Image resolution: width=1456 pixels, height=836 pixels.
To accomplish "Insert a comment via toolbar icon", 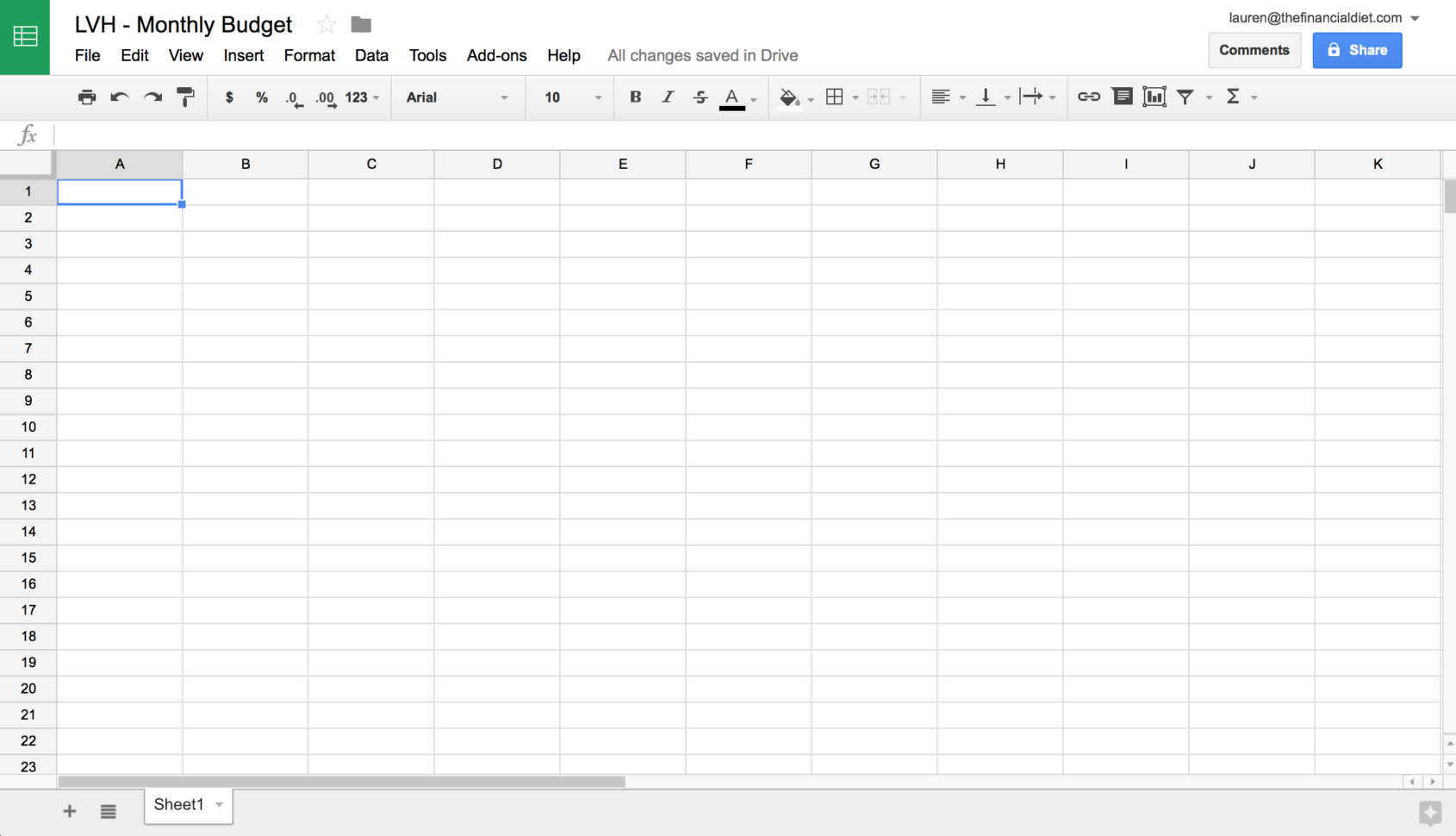I will click(1122, 97).
